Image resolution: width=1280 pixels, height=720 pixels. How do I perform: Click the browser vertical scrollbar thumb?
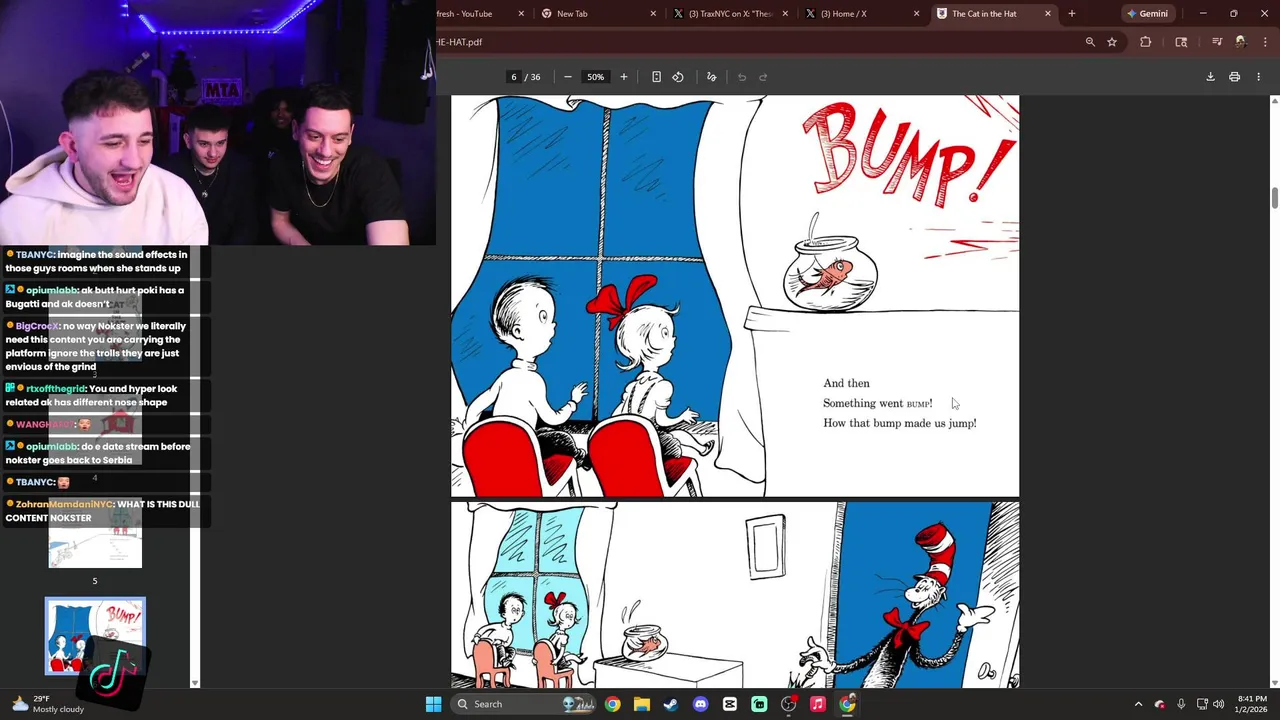pos(1274,197)
